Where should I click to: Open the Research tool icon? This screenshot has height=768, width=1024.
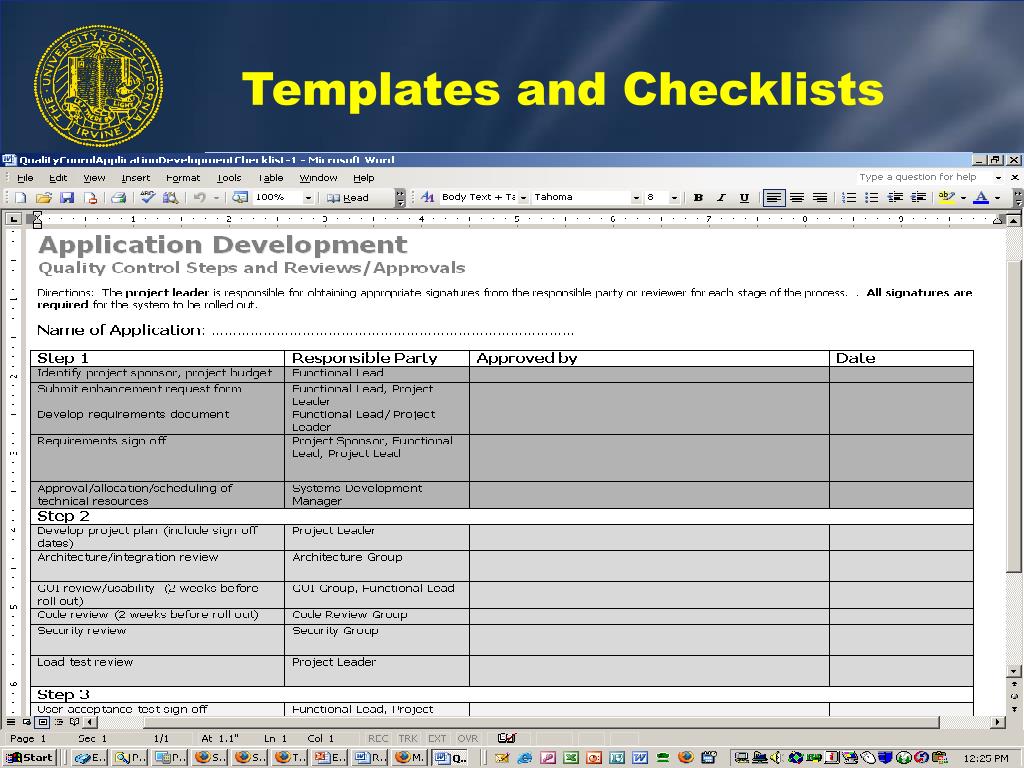(170, 197)
